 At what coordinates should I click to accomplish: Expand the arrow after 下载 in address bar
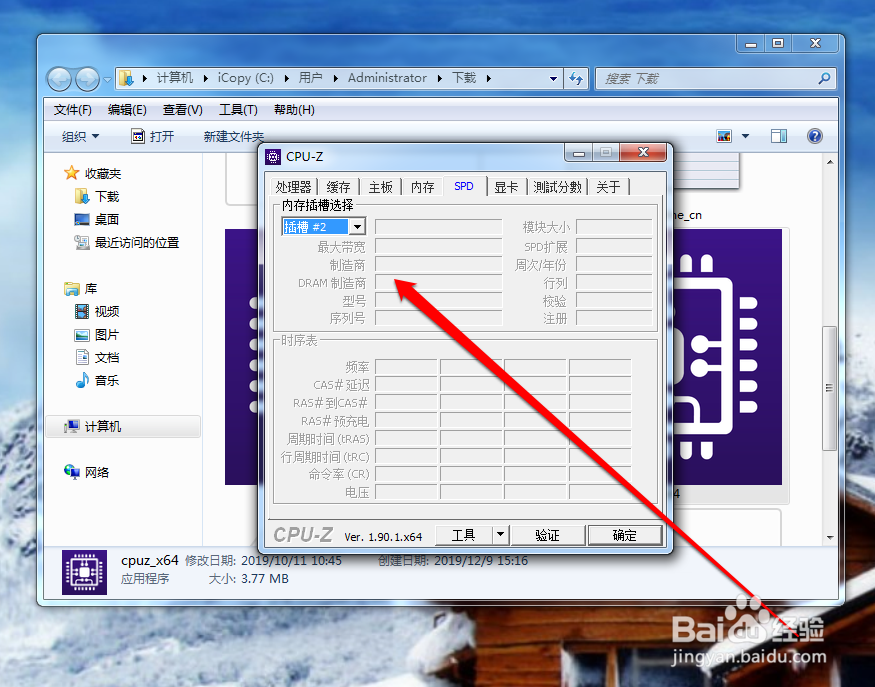click(488, 79)
